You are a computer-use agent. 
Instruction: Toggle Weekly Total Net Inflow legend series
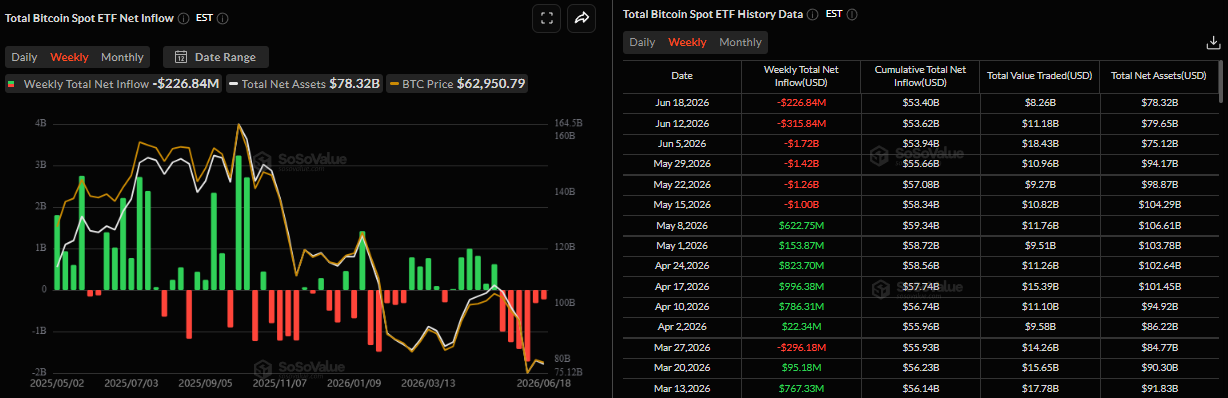click(x=115, y=84)
